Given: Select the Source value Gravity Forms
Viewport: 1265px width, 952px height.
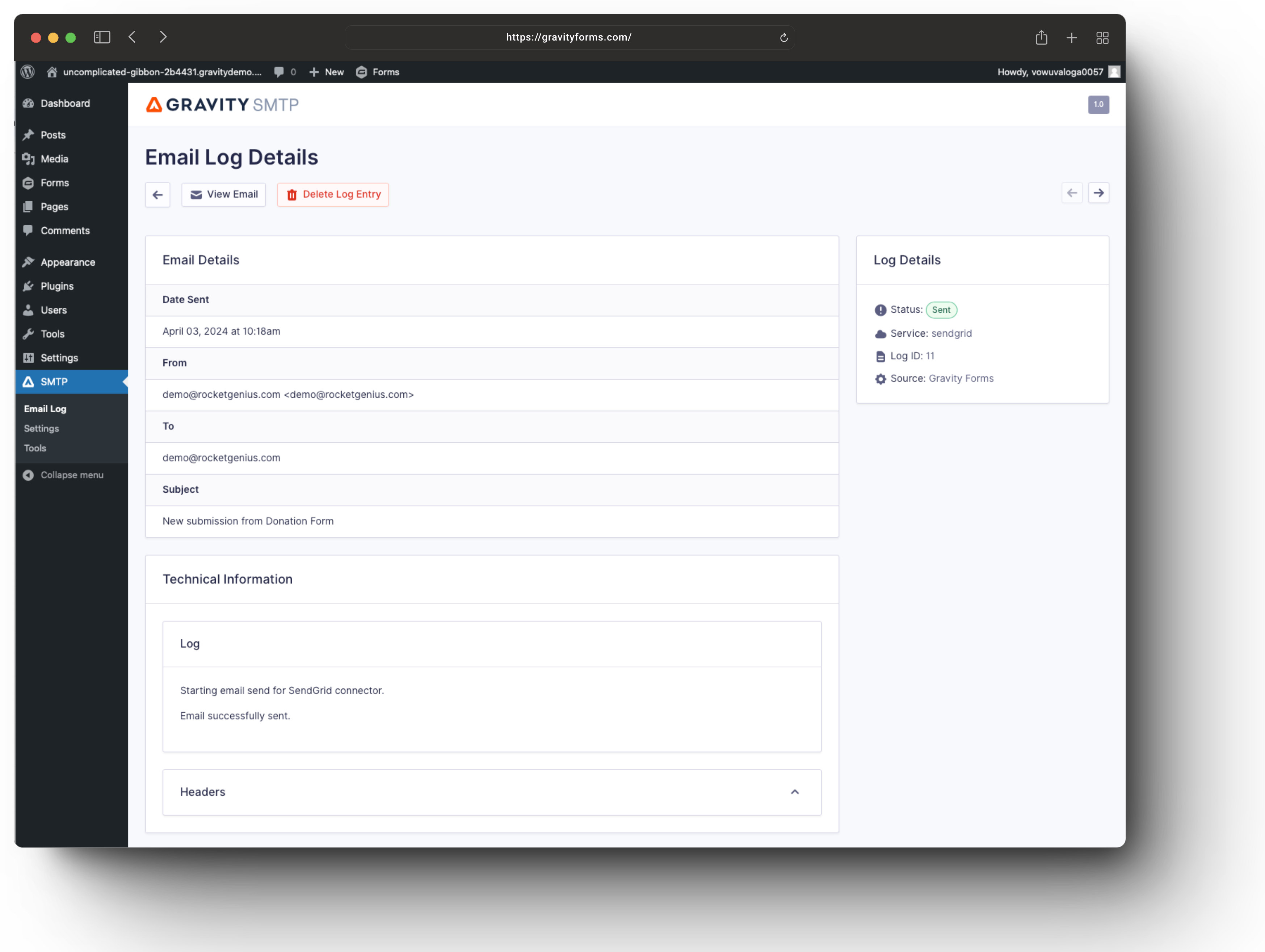Looking at the screenshot, I should 961,379.
